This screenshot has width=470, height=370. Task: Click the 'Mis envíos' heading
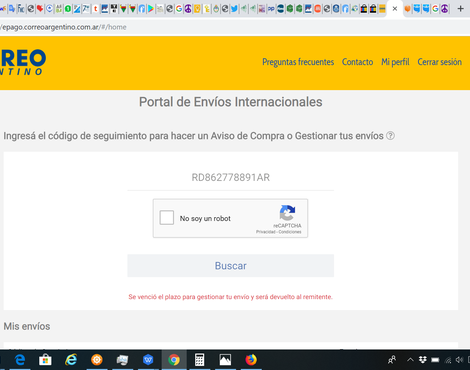[27, 326]
